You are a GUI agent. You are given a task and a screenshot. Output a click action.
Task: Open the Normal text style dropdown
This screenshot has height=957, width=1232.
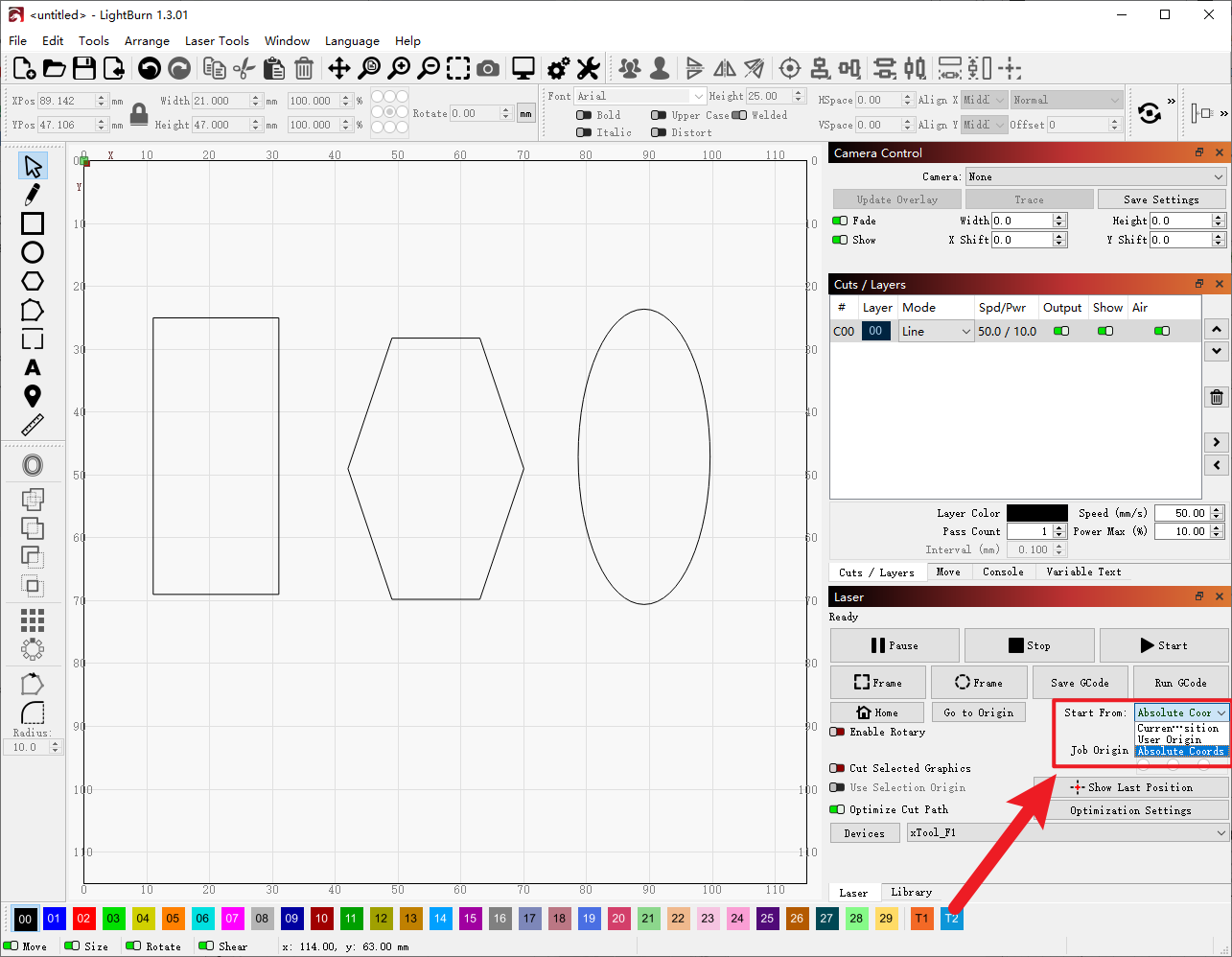pos(1065,100)
